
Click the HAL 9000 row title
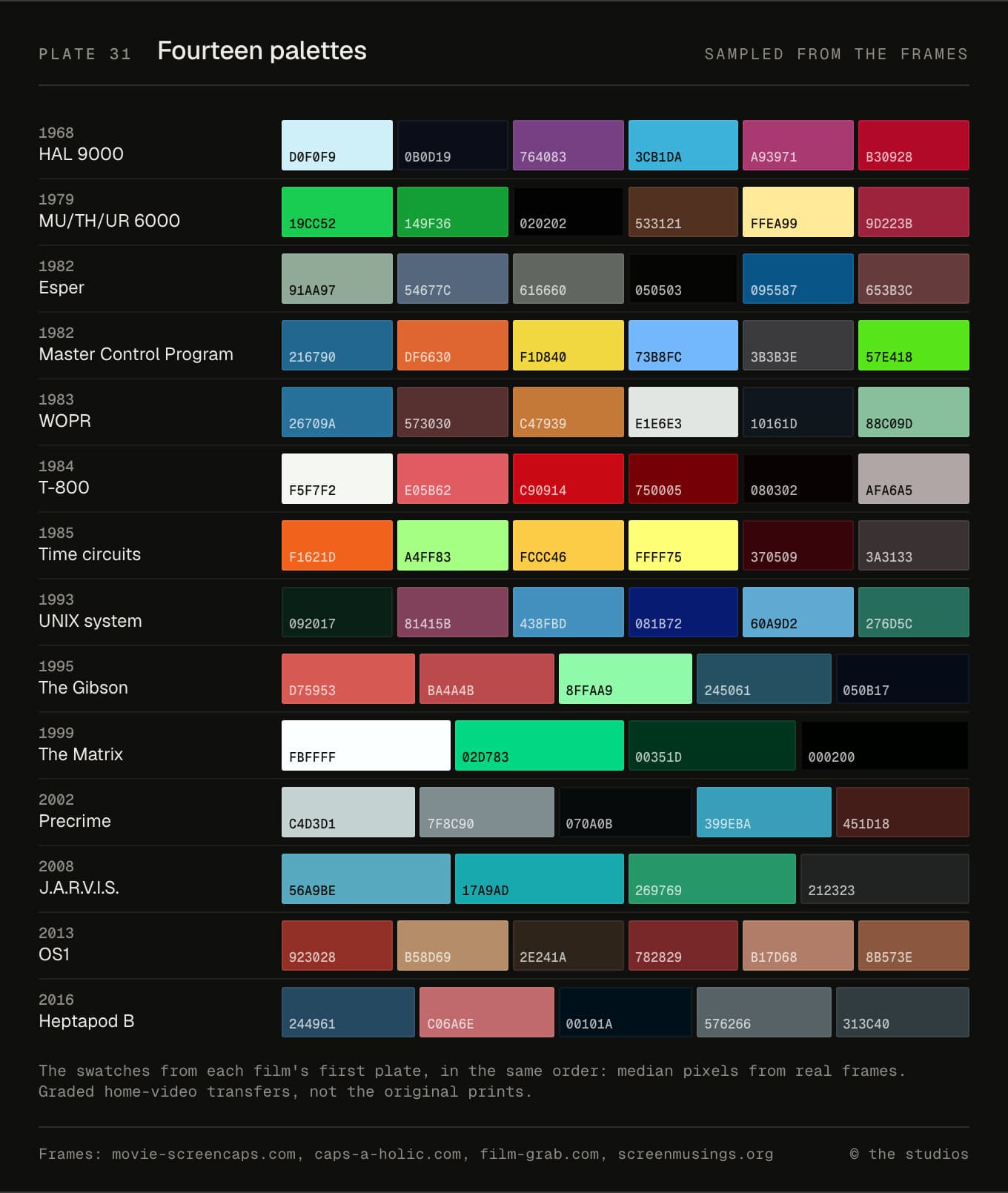(x=81, y=154)
